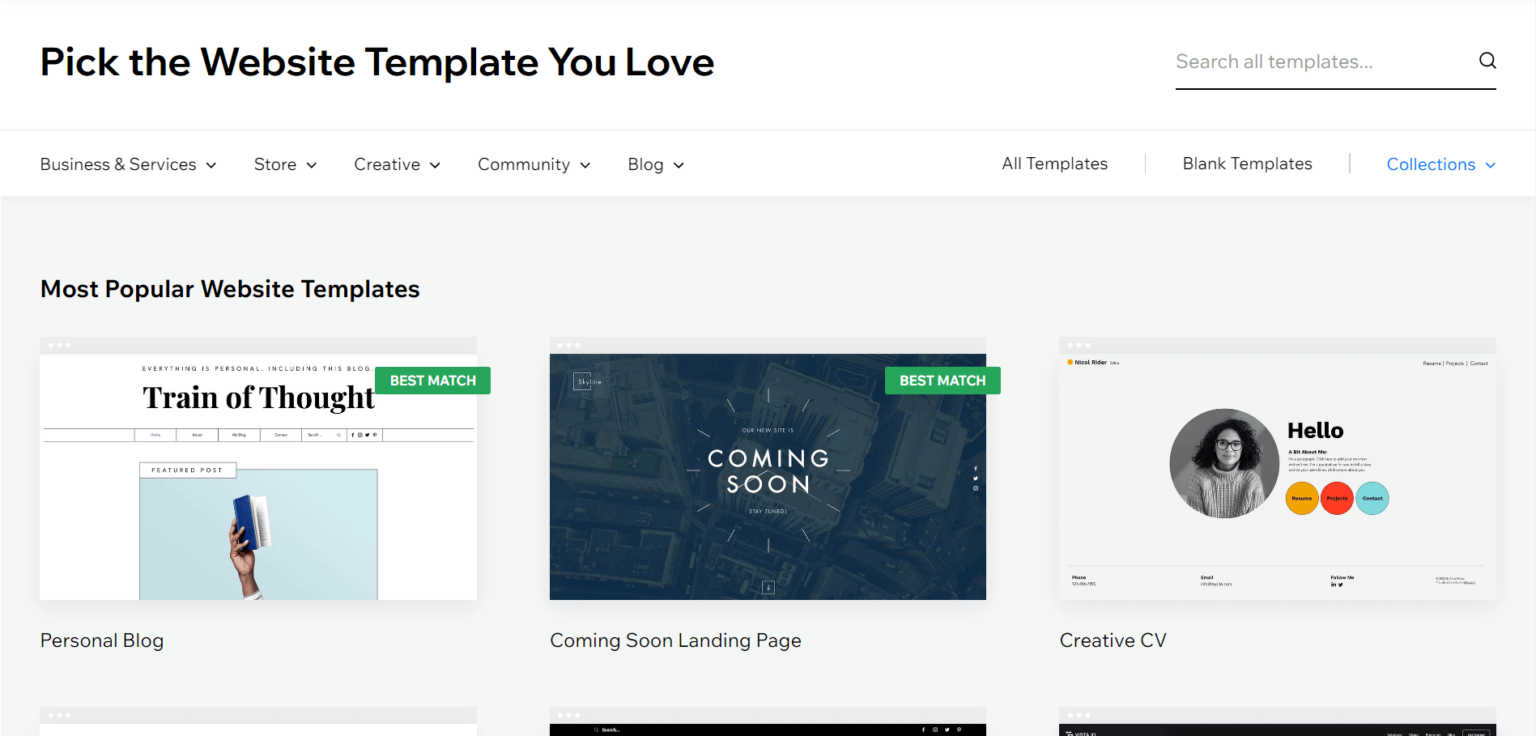
Task: Click the 'Pick the Website Template You Love' heading
Action: pyautogui.click(x=377, y=62)
